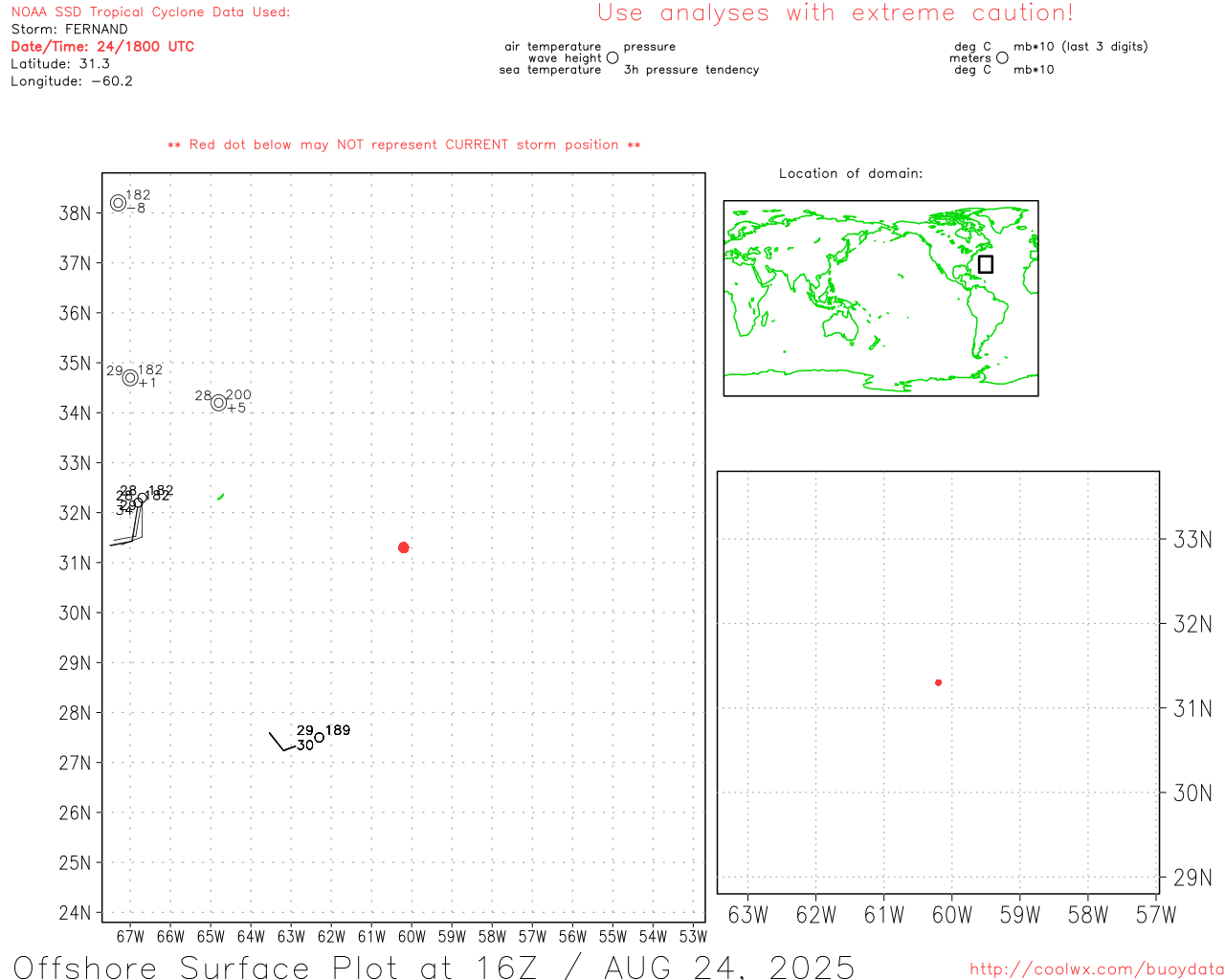Click the 189 pressure reading near 28N

[x=338, y=730]
